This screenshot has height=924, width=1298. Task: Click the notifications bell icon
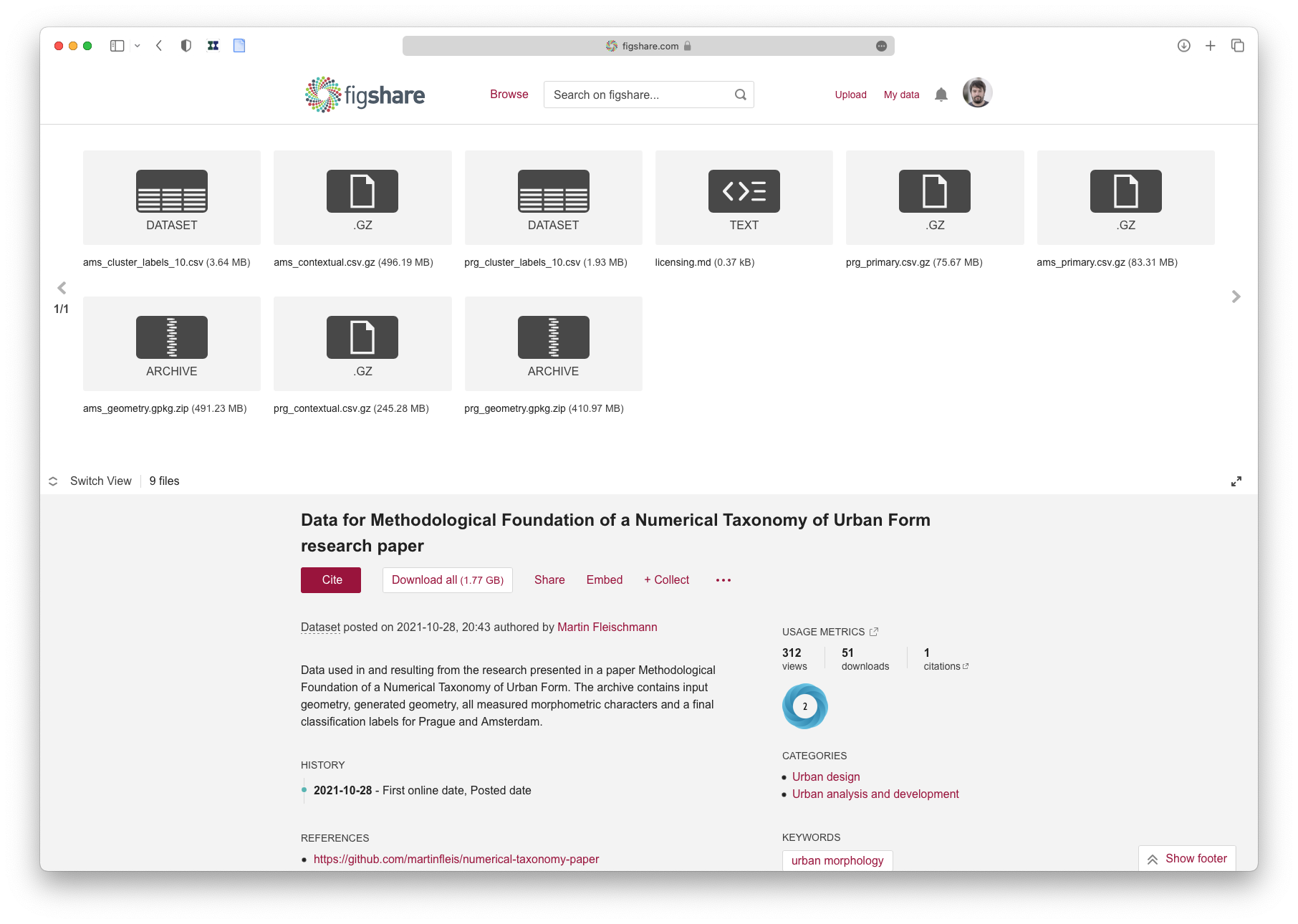tap(941, 95)
